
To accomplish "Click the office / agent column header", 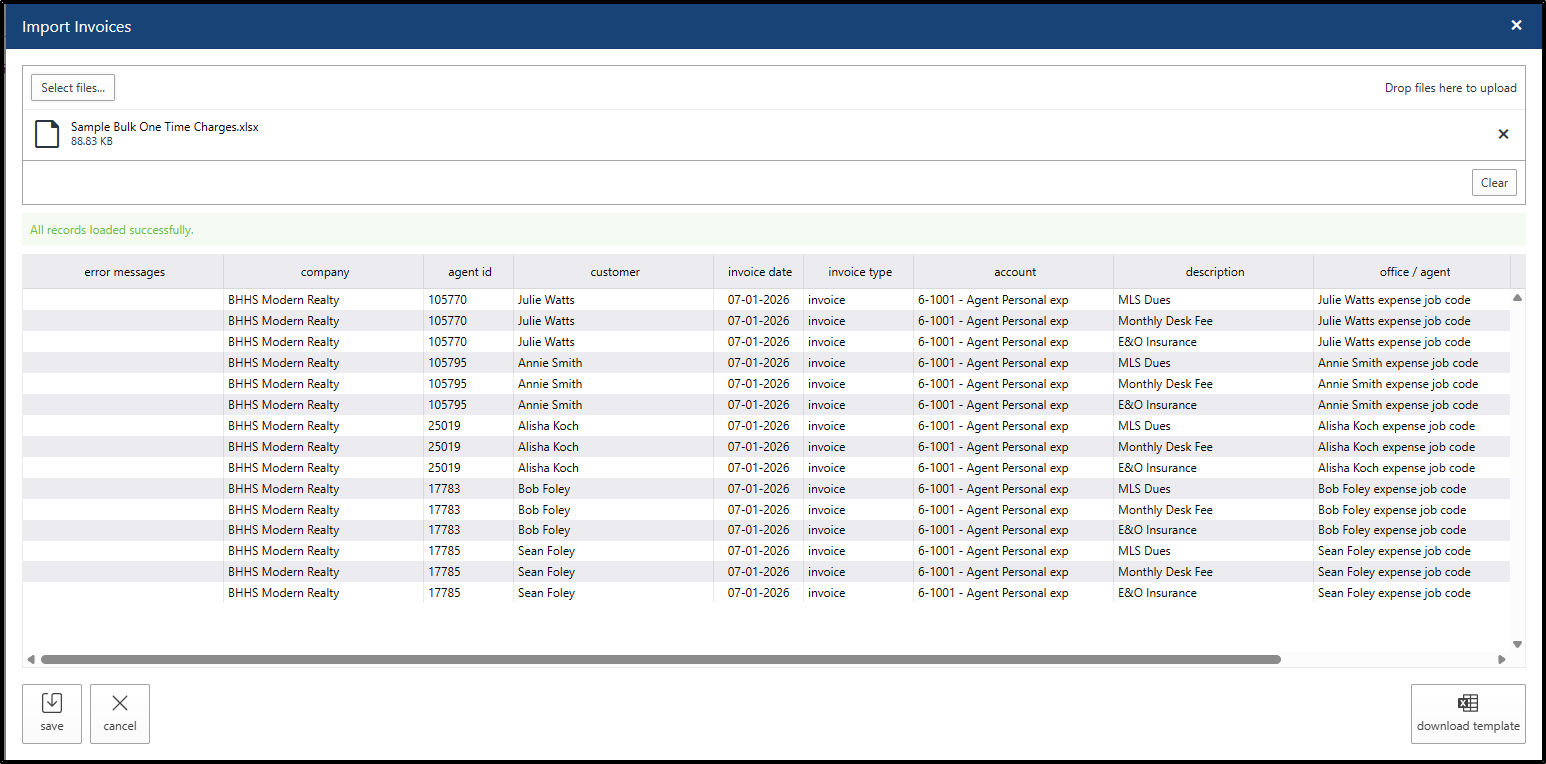I will pyautogui.click(x=1414, y=272).
